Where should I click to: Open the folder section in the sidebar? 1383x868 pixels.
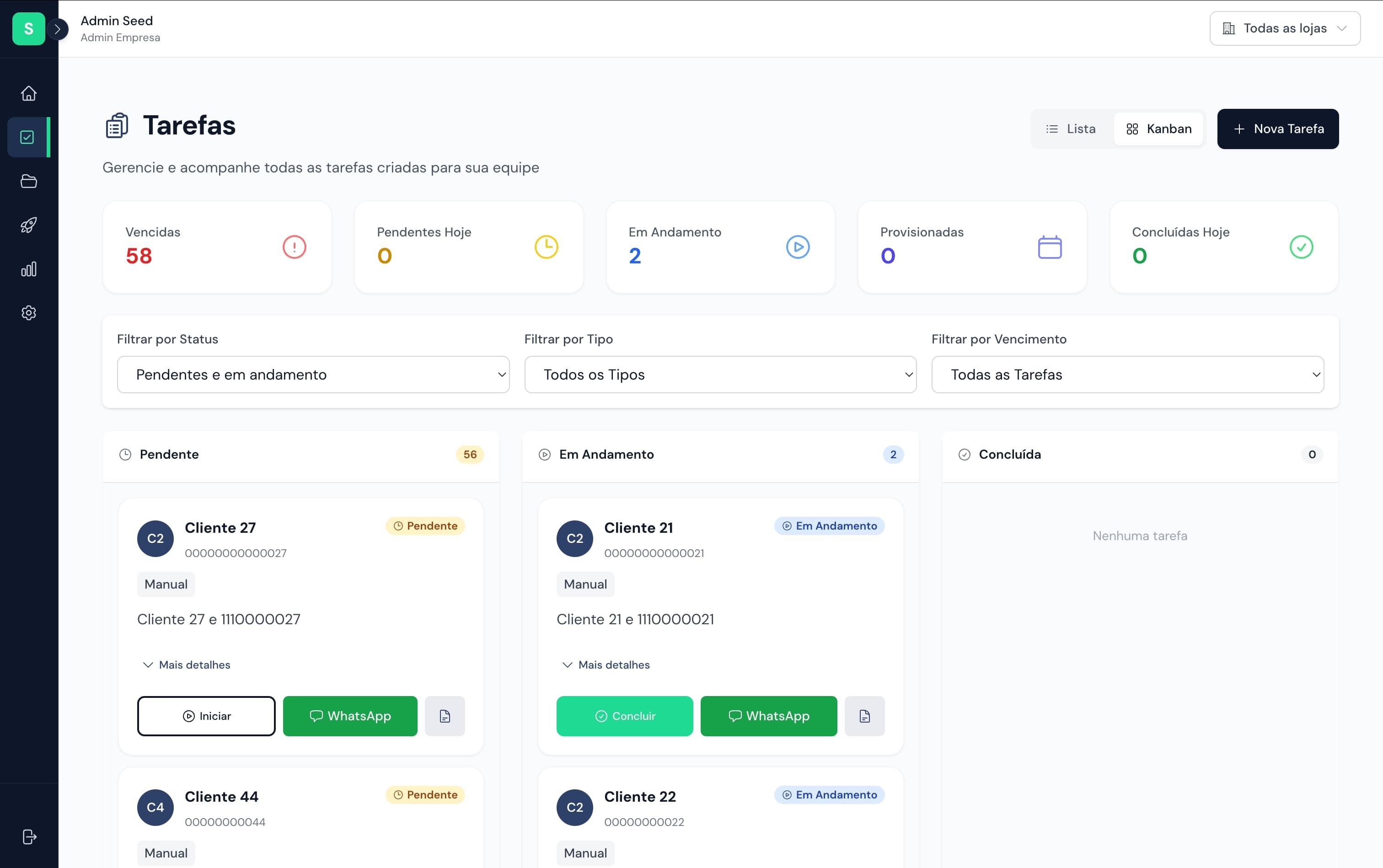pos(28,181)
